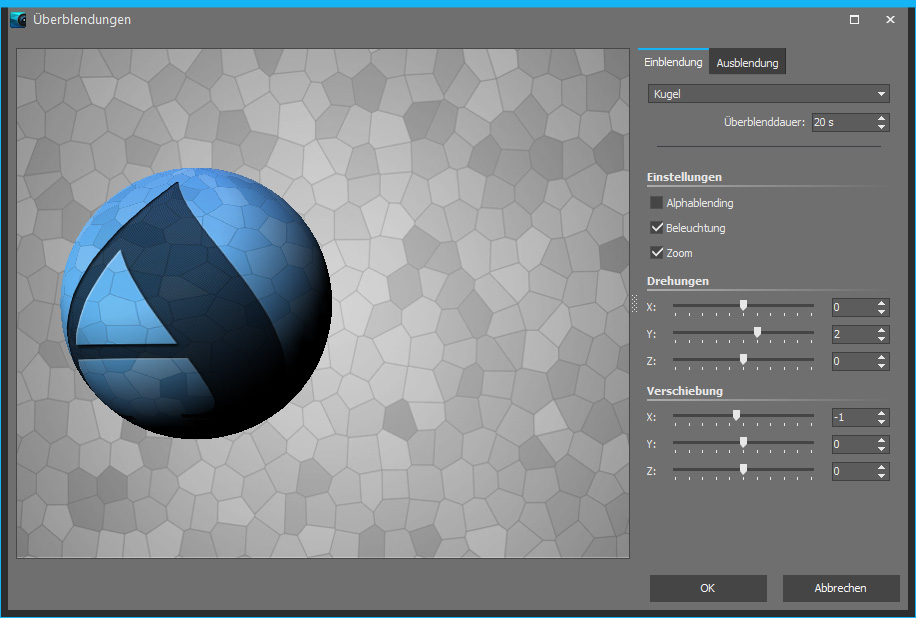Viewport: 916px width, 618px height.
Task: Disable the Beleuchtung checkbox
Action: pyautogui.click(x=657, y=228)
